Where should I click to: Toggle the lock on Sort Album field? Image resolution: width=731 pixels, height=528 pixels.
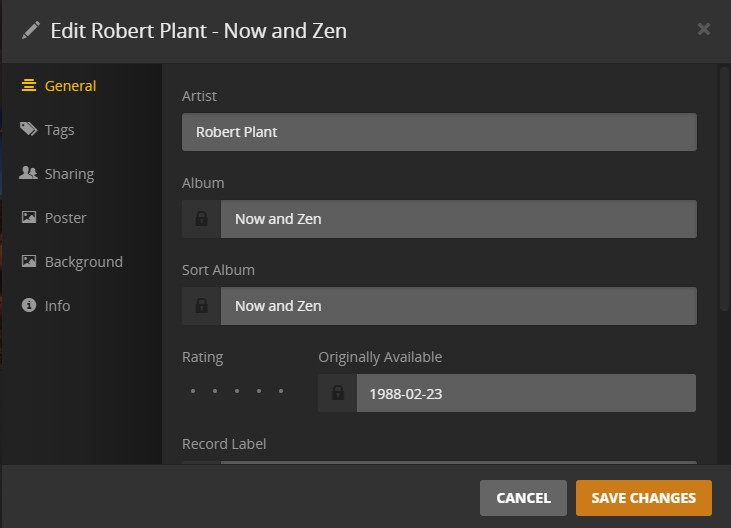pyautogui.click(x=201, y=306)
